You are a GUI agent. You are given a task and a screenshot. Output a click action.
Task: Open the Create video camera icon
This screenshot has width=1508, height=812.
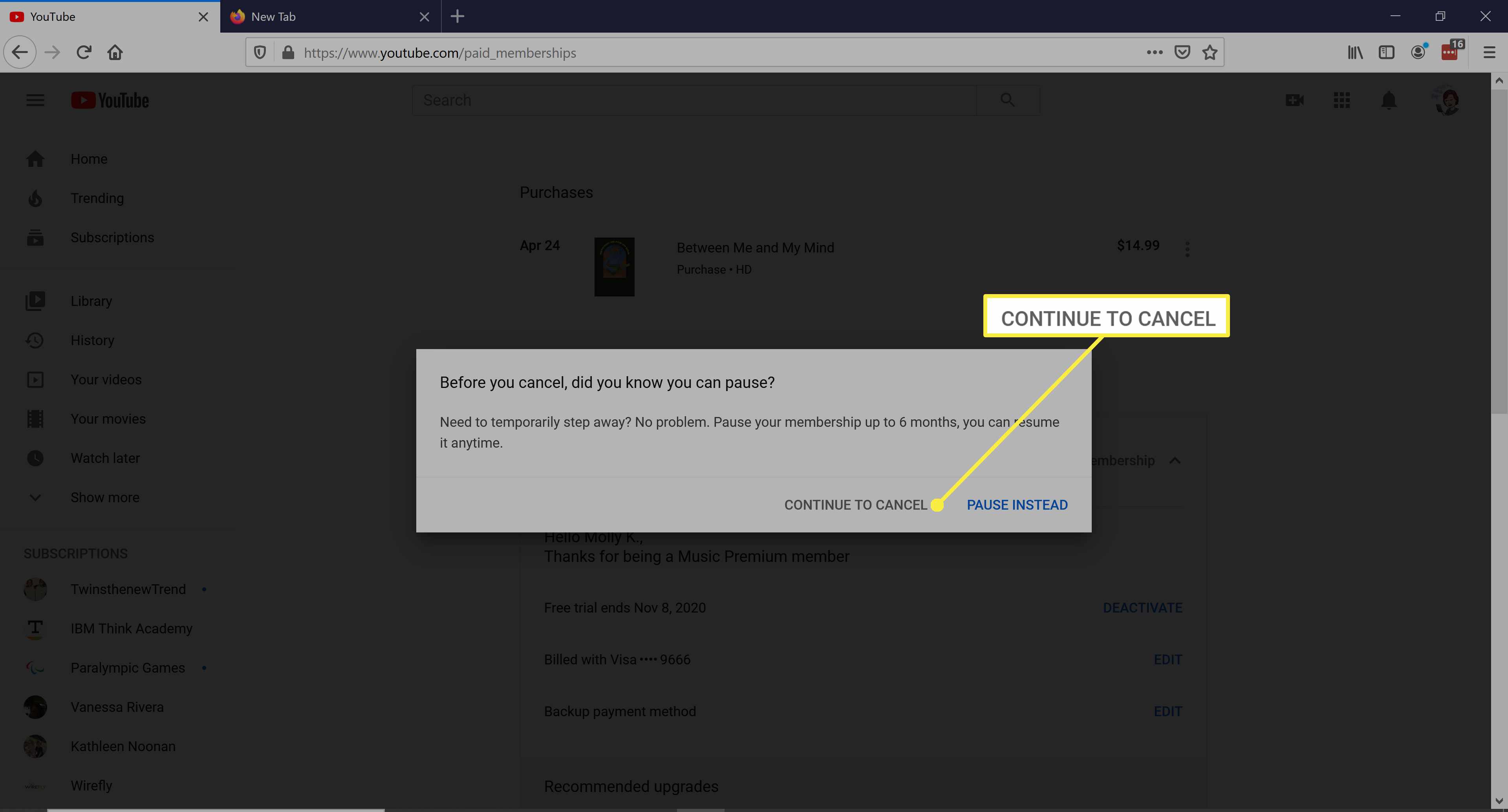click(1294, 100)
